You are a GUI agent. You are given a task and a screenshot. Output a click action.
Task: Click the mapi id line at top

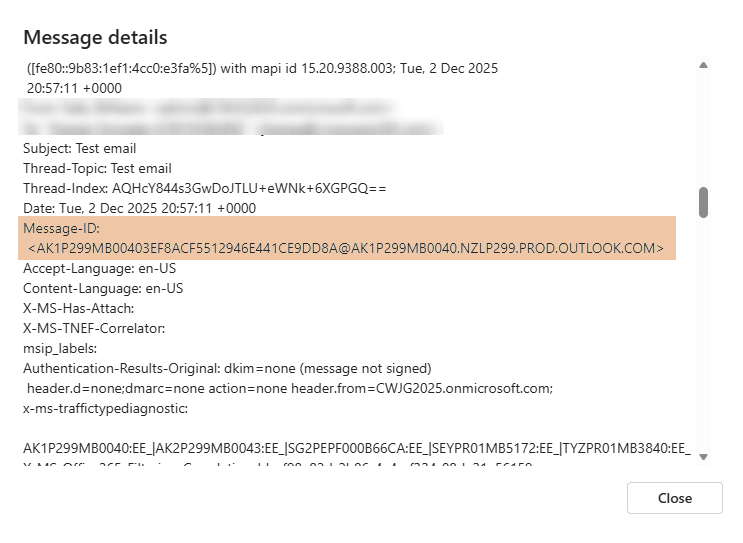262,68
